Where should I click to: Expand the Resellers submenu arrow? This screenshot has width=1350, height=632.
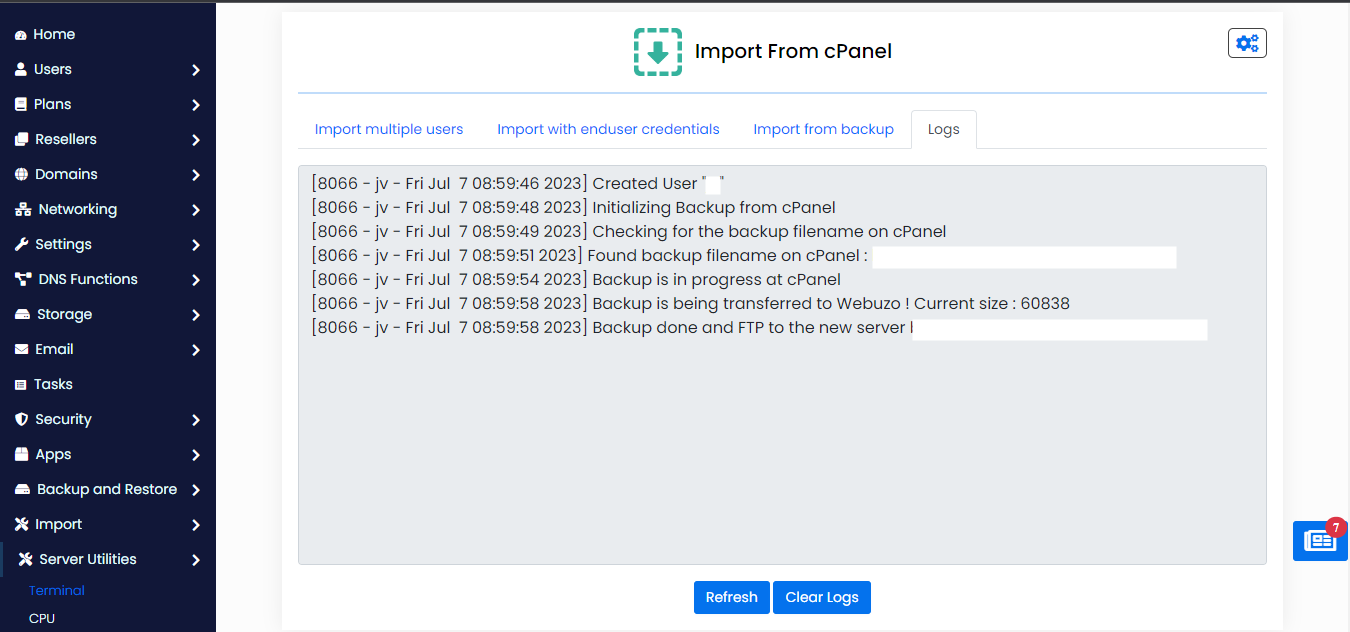click(x=196, y=140)
